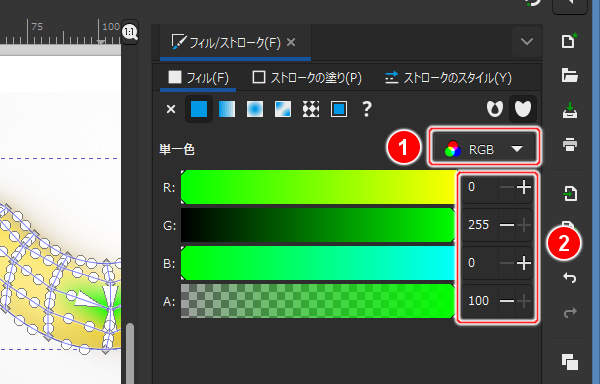Decrease the G value with minus

click(507, 225)
